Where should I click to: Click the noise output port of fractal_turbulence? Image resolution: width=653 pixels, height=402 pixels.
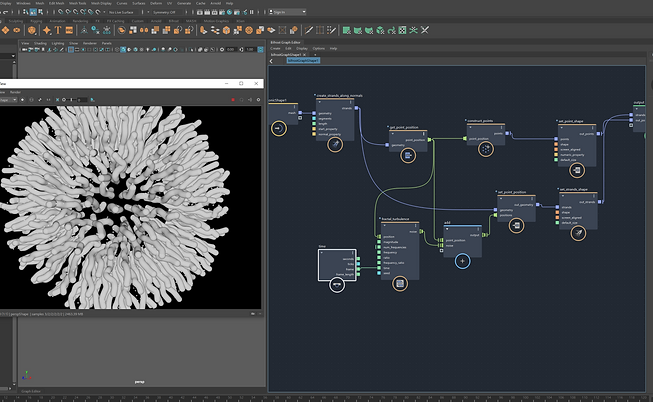pyautogui.click(x=421, y=231)
